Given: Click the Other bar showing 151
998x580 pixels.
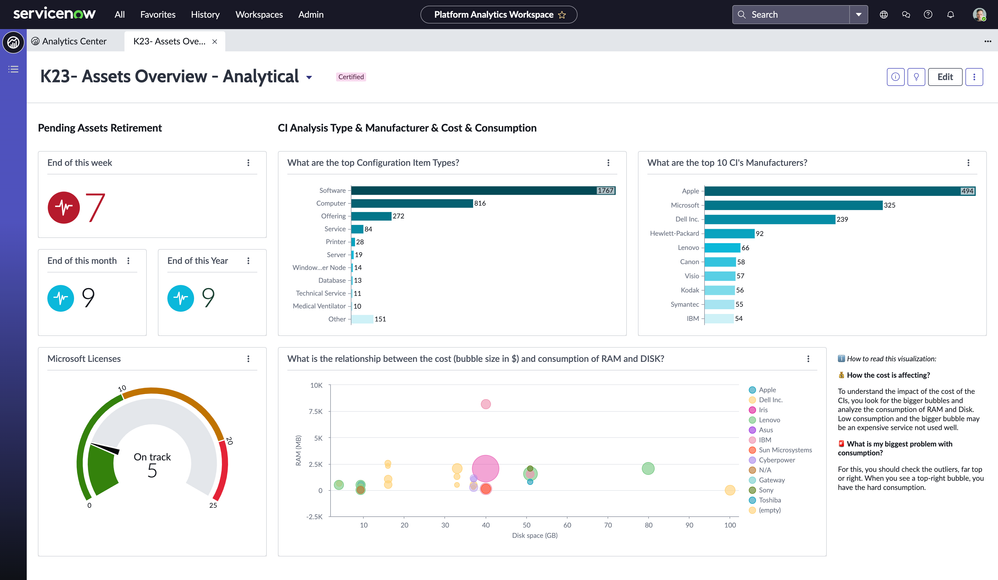Looking at the screenshot, I should [362, 319].
